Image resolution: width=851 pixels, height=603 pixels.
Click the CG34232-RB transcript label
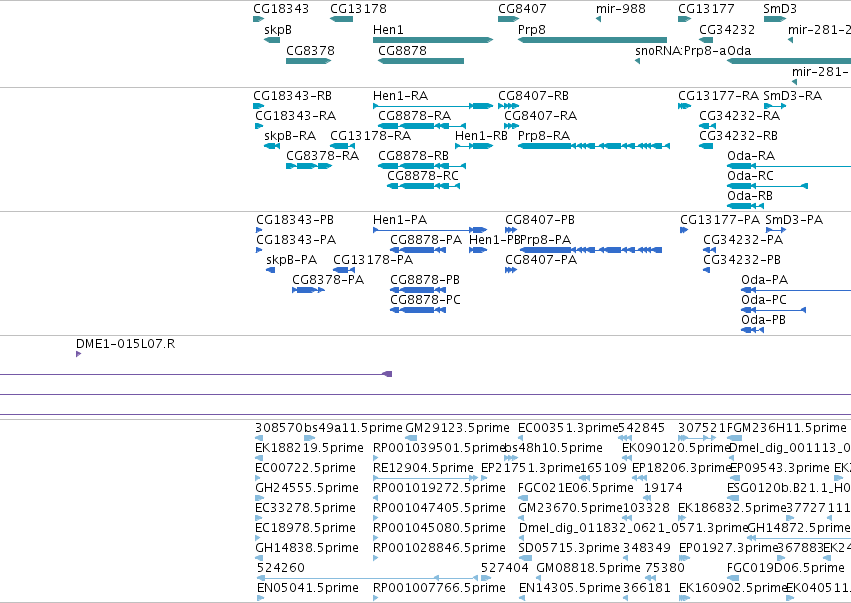pos(739,136)
